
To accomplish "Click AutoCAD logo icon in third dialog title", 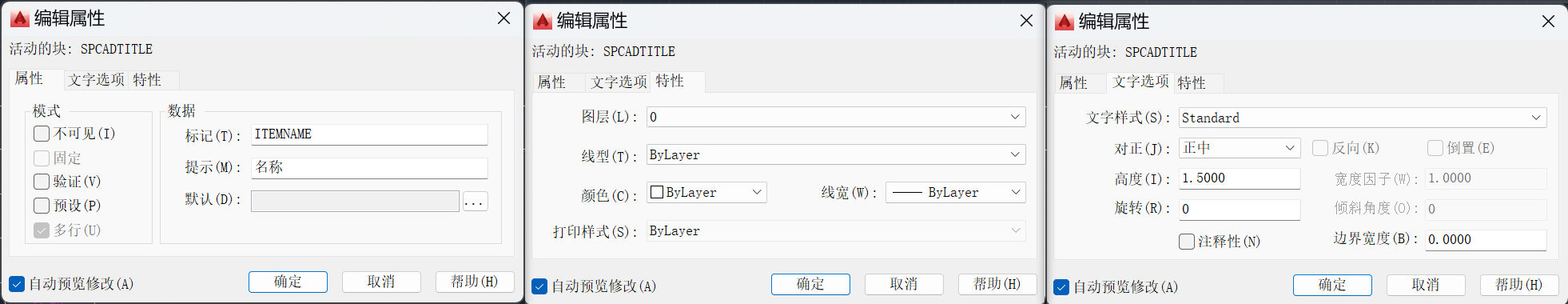I will (x=1065, y=22).
